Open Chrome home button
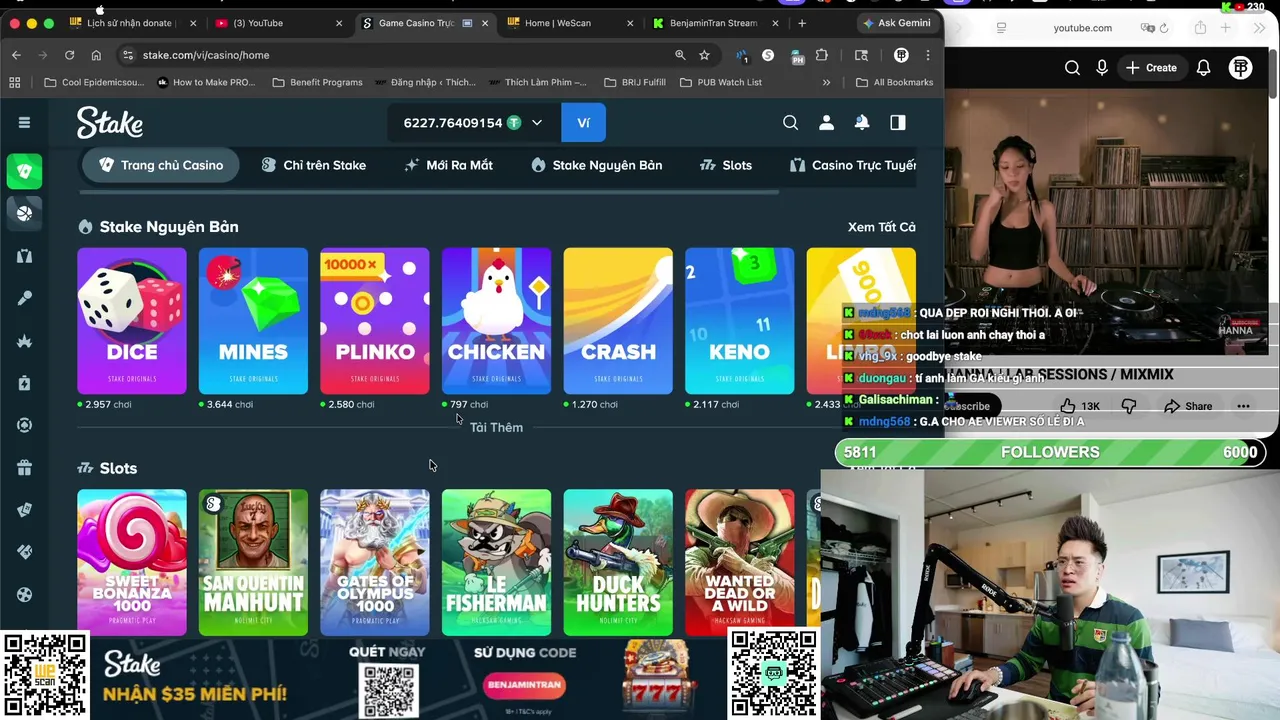Viewport: 1280px width, 720px height. pyautogui.click(x=96, y=55)
